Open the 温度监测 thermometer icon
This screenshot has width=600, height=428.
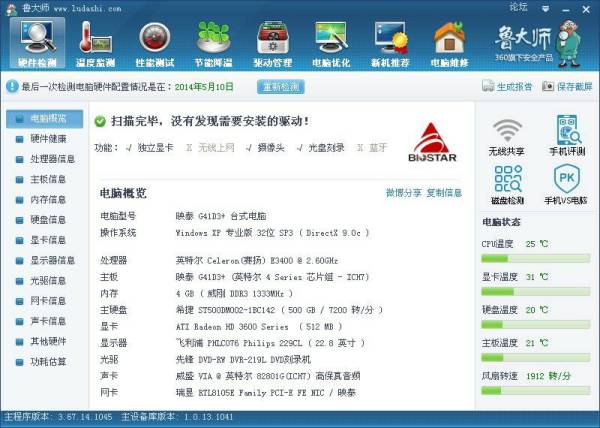point(96,43)
